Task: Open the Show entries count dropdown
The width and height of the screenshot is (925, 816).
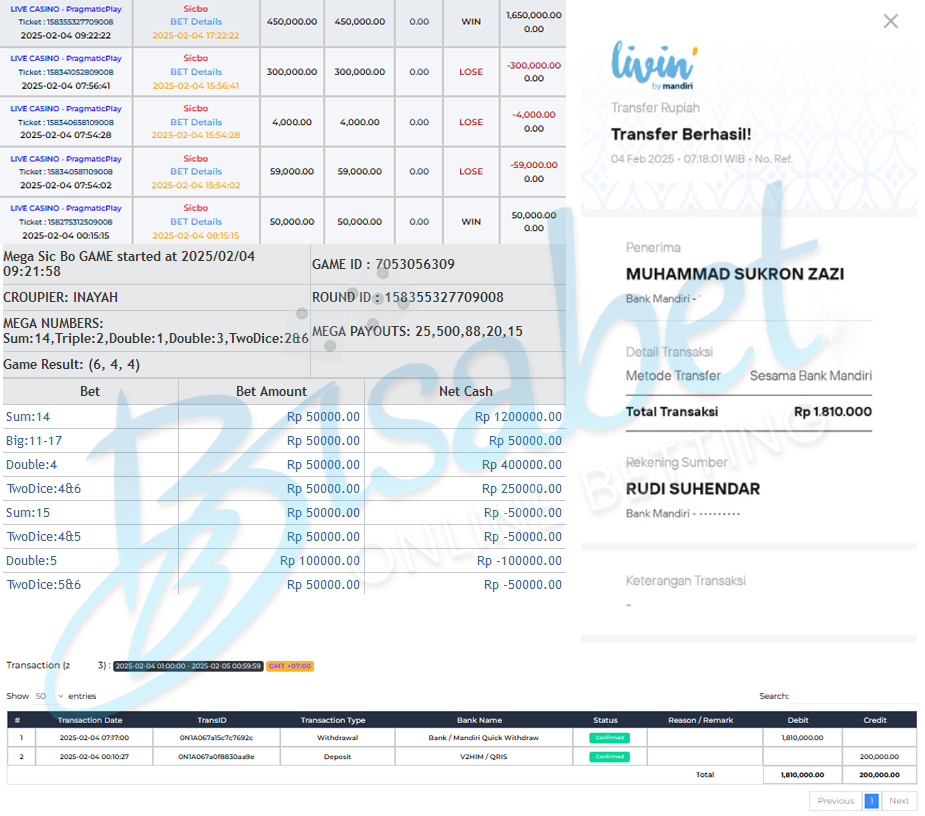Action: coord(48,696)
